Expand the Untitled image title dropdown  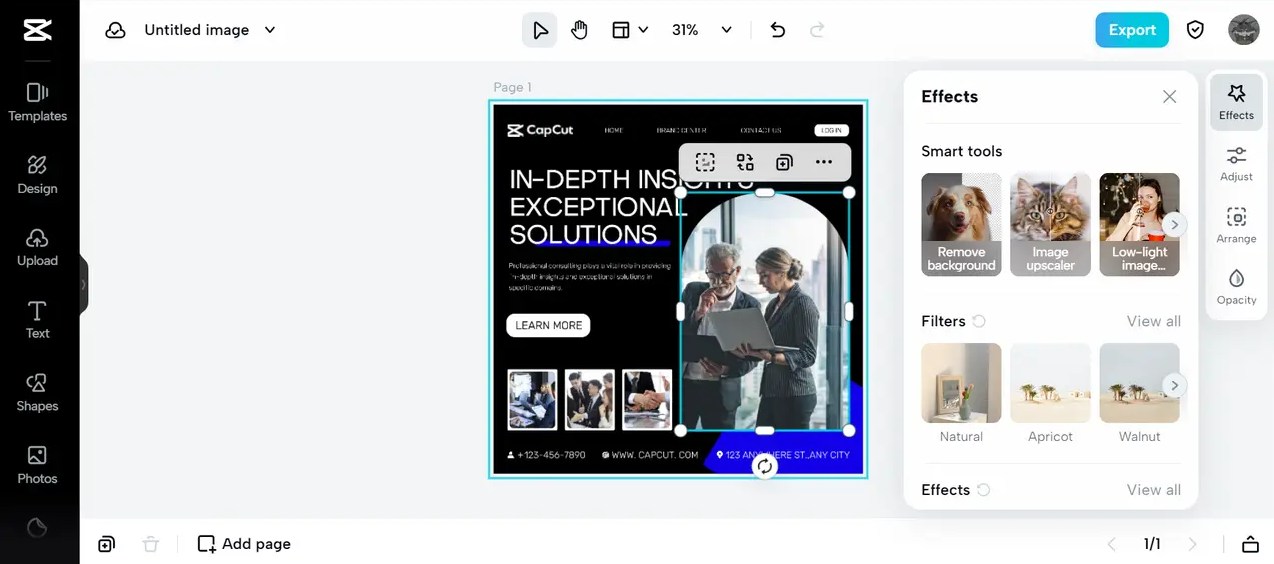pyautogui.click(x=270, y=30)
